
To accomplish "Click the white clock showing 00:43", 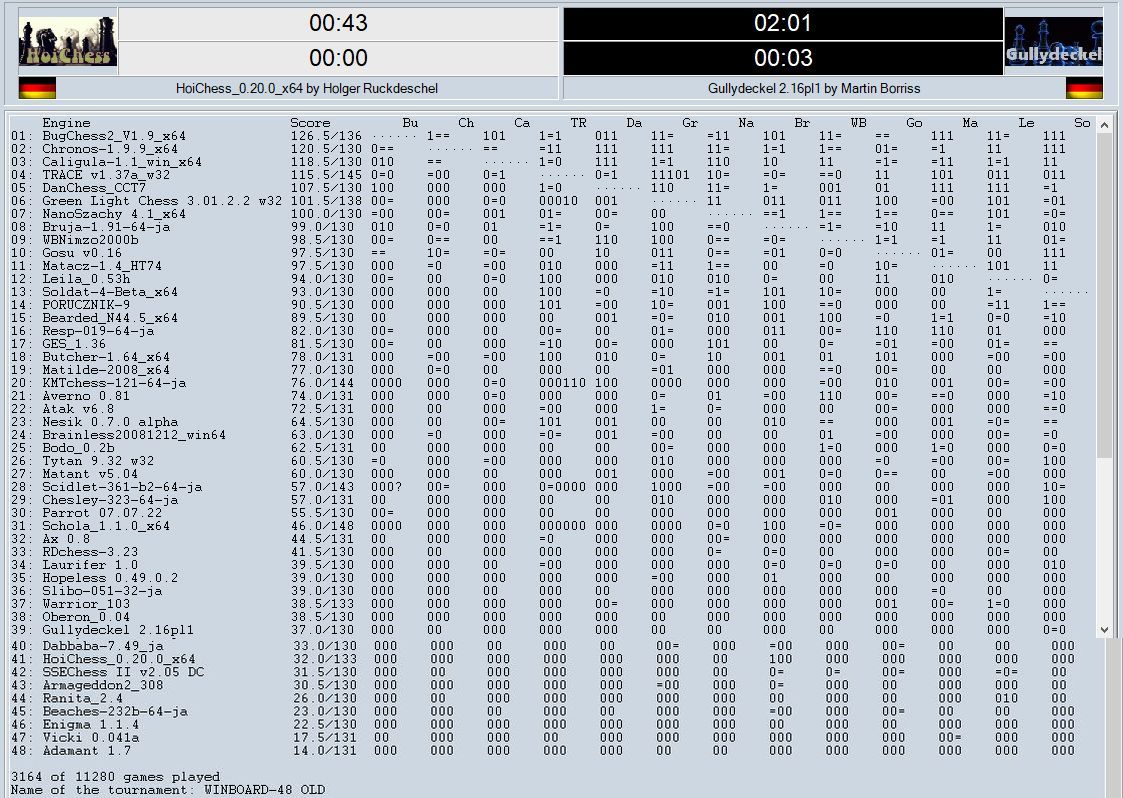I will (x=338, y=24).
